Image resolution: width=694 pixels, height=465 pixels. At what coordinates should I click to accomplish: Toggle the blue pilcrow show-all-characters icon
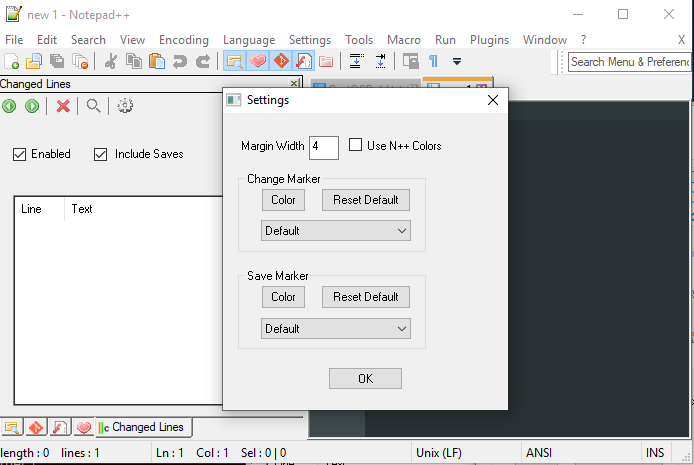coord(433,61)
